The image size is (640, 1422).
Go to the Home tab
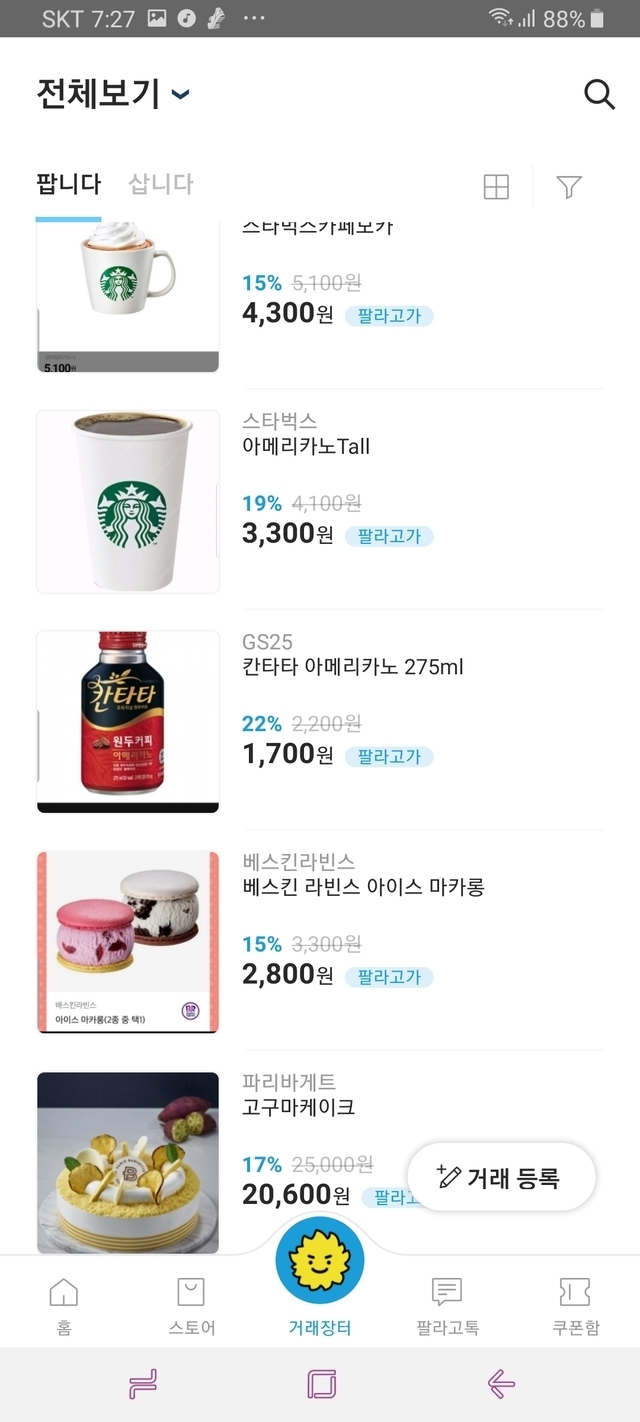tap(64, 1304)
